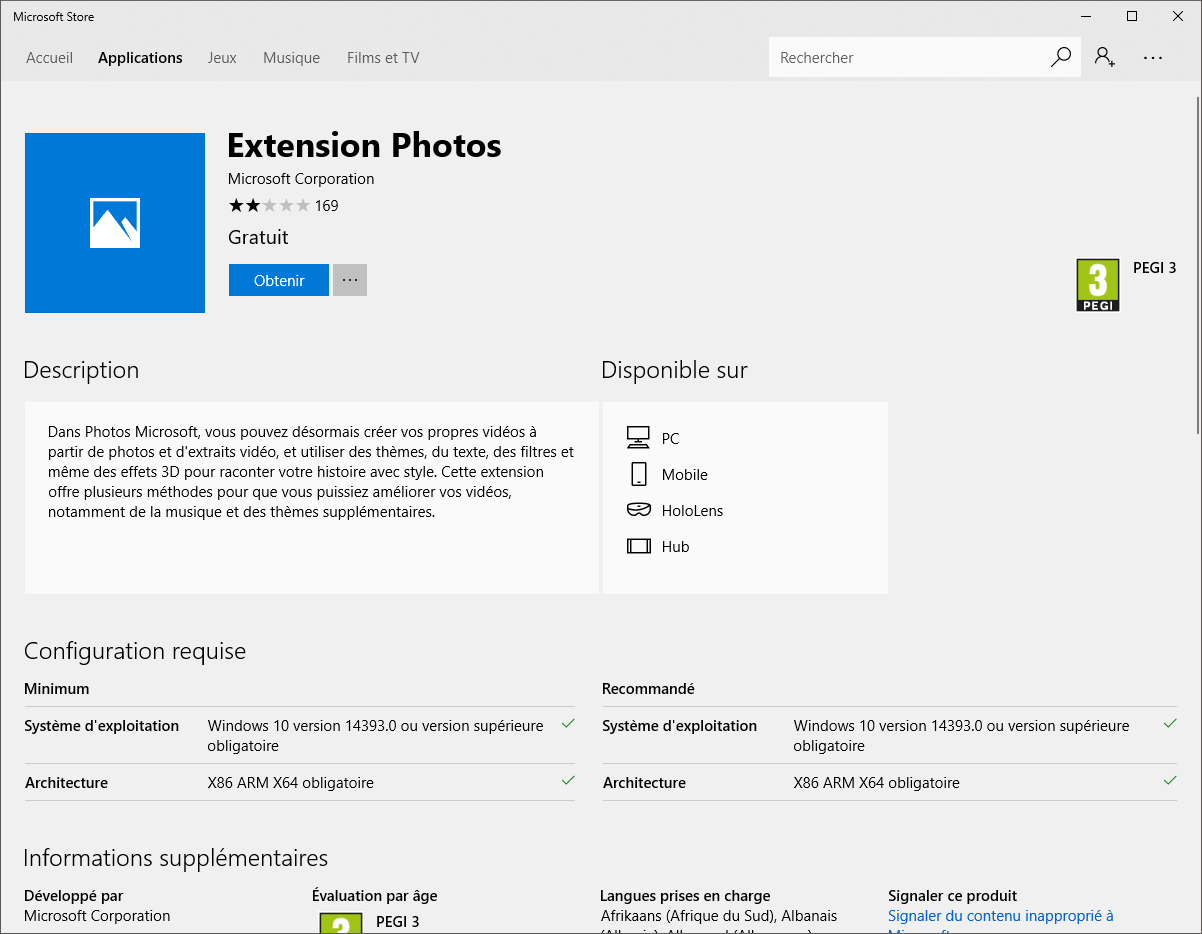The image size is (1202, 934).
Task: Open the Musique tab
Action: tap(291, 58)
